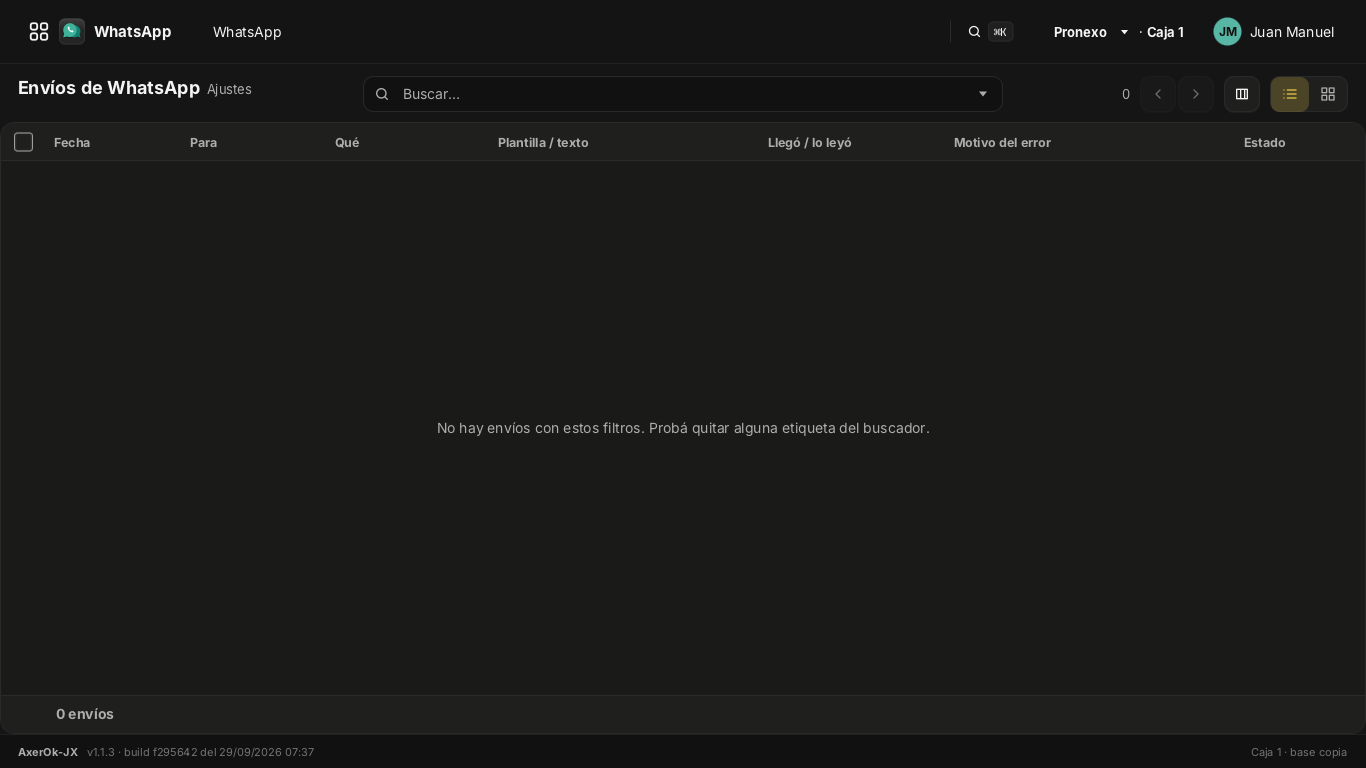Viewport: 1366px width, 768px height.
Task: Click the AxerOk-JX label in status bar
Action: [48, 752]
